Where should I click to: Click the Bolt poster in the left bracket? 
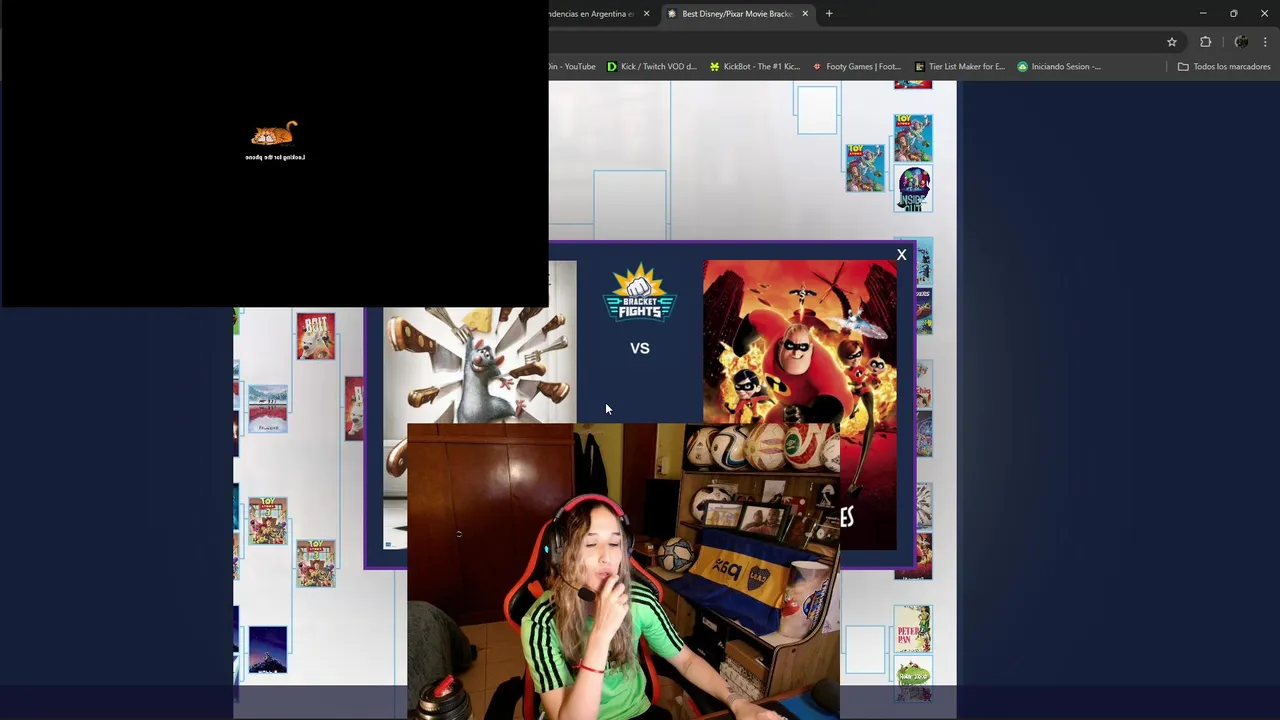[x=316, y=336]
